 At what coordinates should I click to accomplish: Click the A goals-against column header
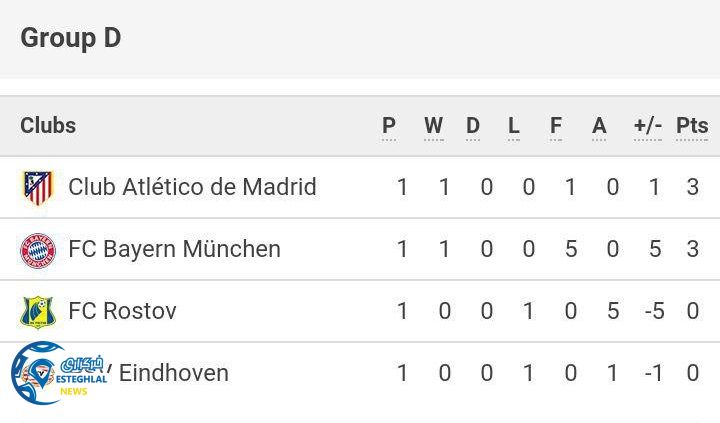pos(599,126)
